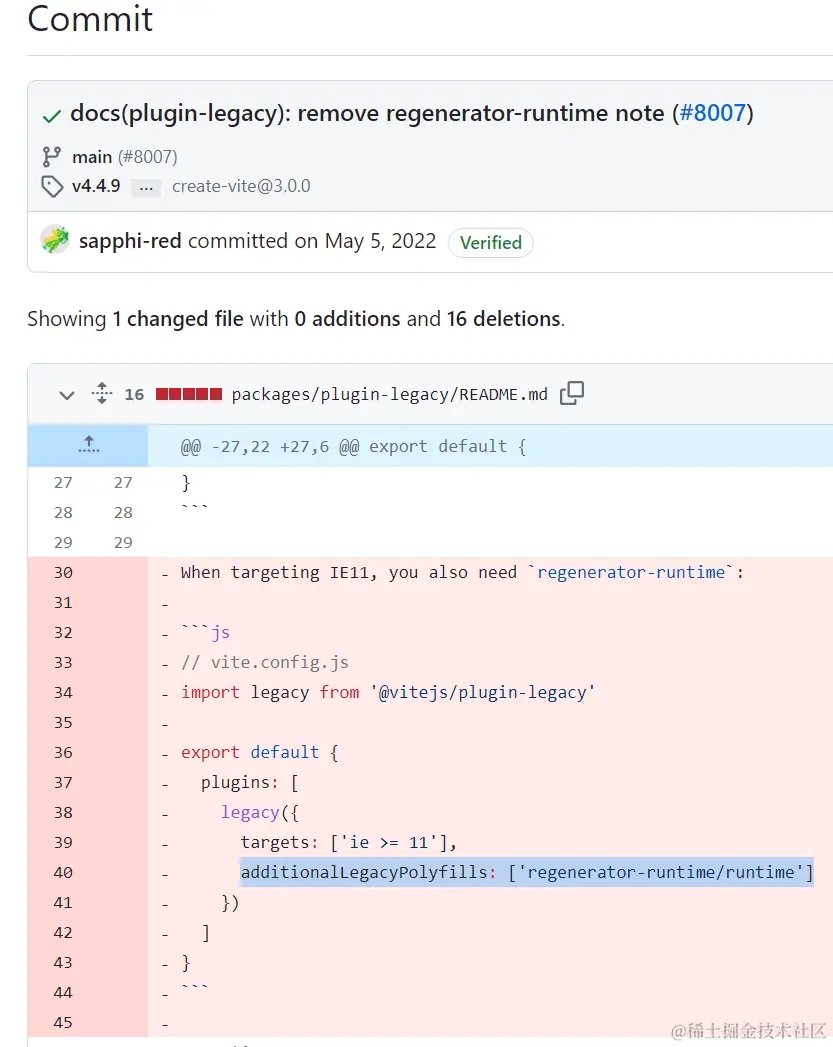Expand hidden lines above the diff hunk
This screenshot has height=1047, width=833.
click(x=88, y=445)
